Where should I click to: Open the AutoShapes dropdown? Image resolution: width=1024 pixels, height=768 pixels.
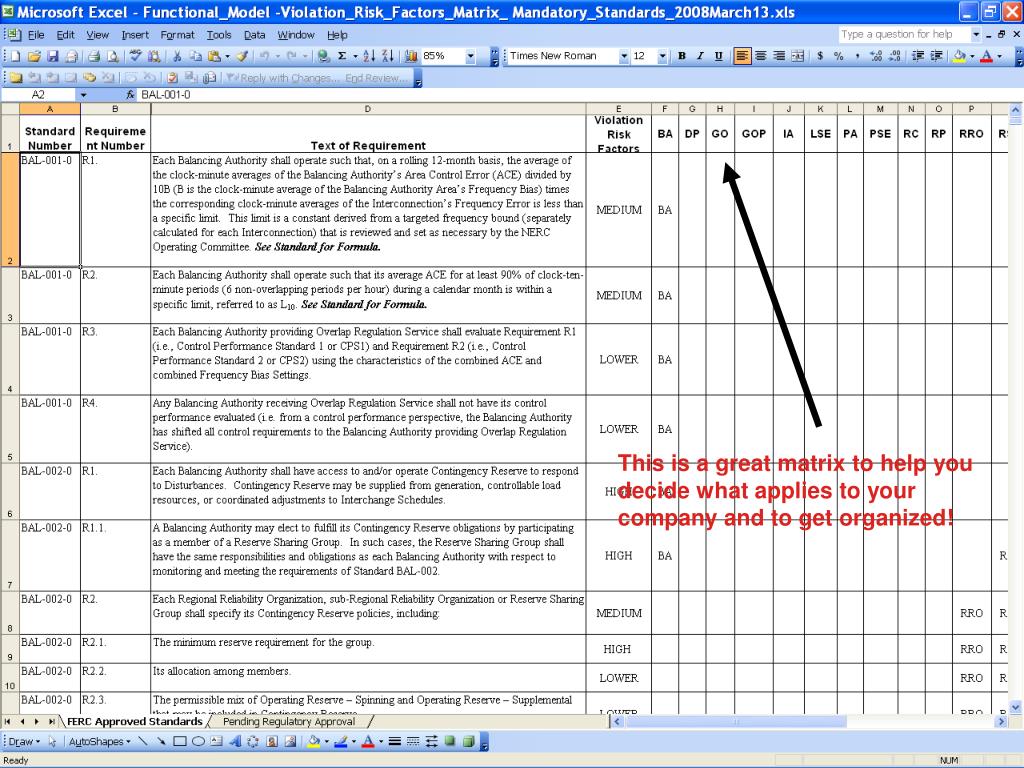(x=99, y=741)
